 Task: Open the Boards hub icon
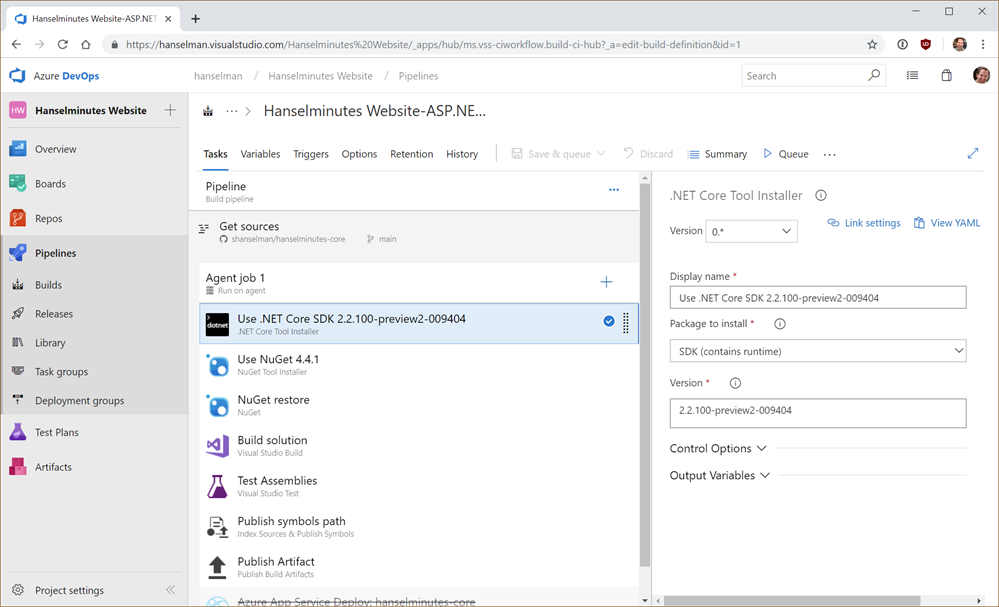pyautogui.click(x=18, y=183)
